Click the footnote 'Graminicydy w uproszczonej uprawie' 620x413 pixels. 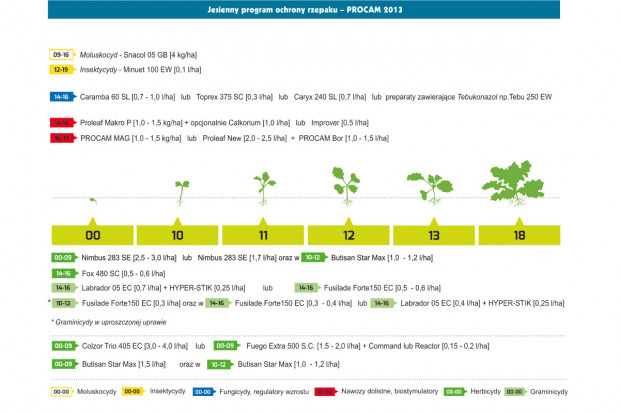point(111,322)
